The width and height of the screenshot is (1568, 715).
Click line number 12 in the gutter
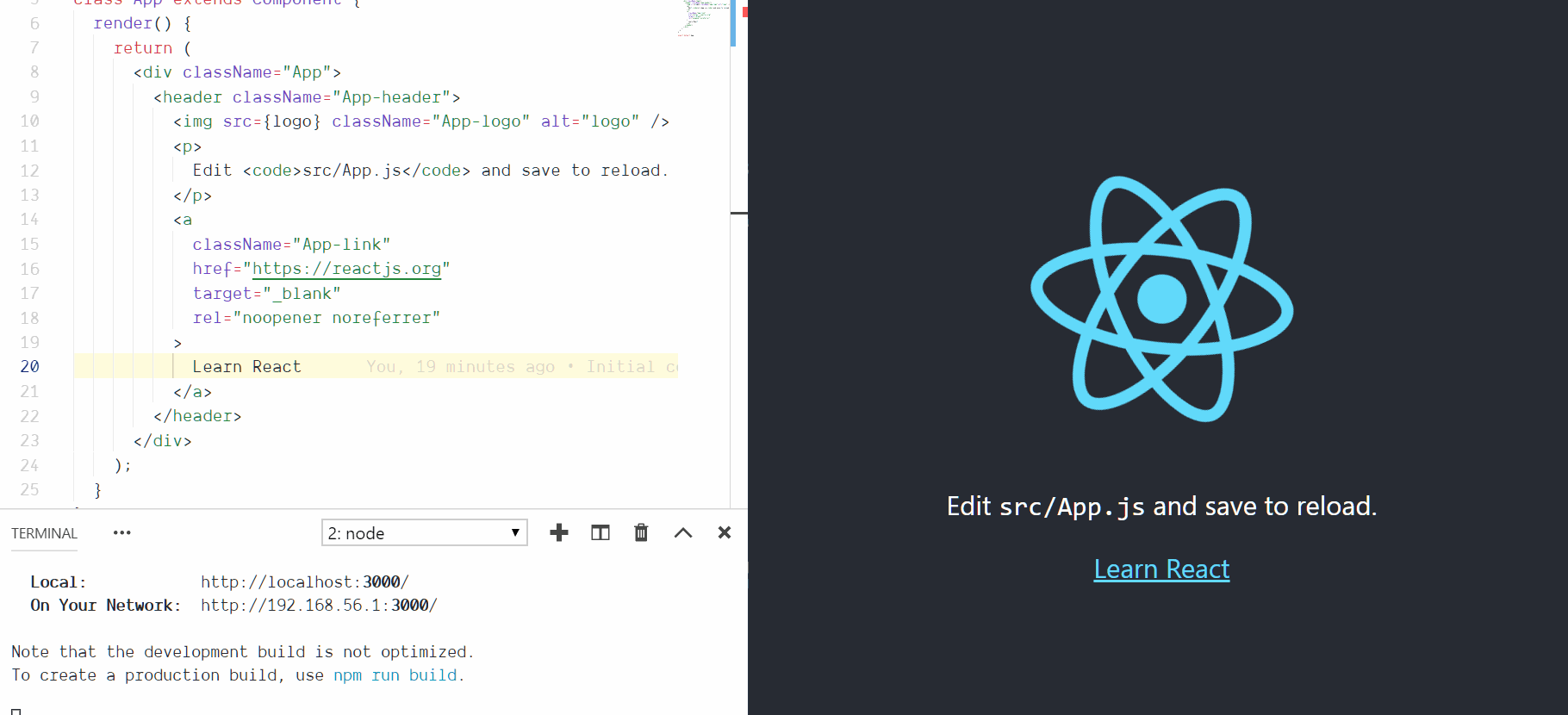tap(30, 171)
